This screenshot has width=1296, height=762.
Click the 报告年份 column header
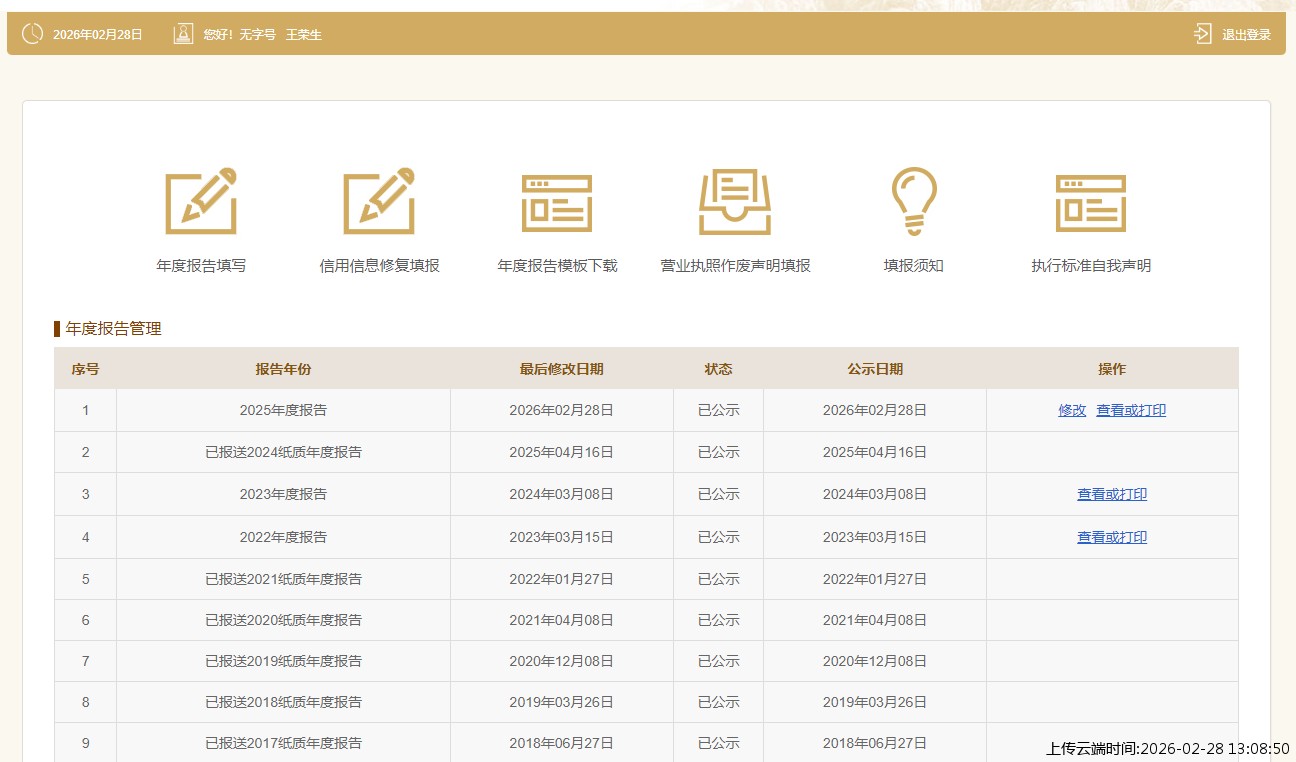283,369
